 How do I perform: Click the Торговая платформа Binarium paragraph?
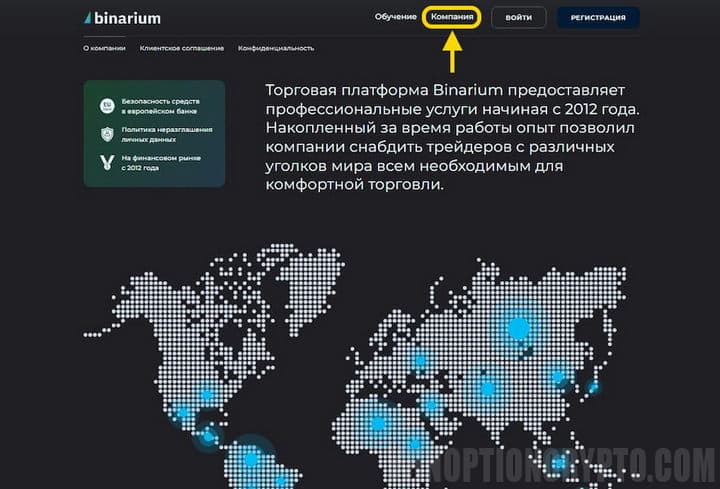[452, 137]
